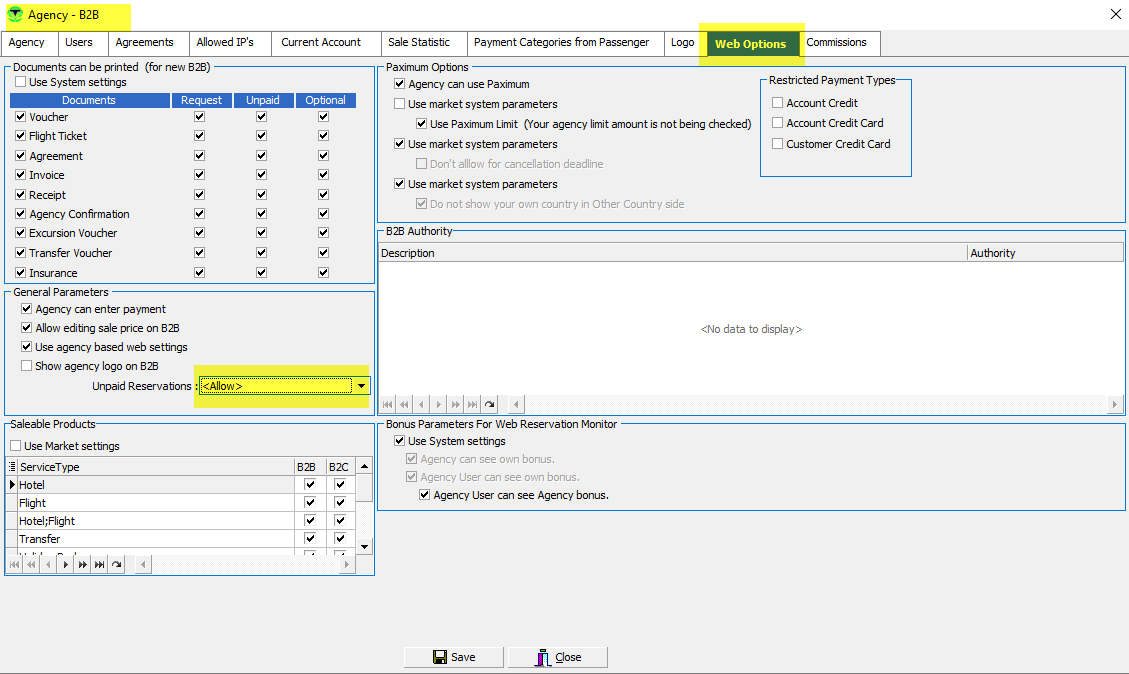Check the Account Credit Card restriction
Viewport: 1129px width, 674px height.
778,123
